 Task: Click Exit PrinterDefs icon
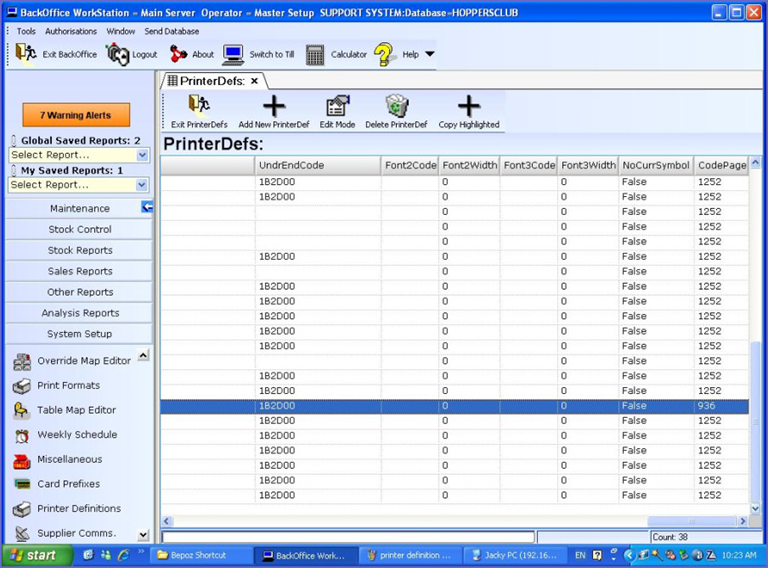pyautogui.click(x=198, y=107)
